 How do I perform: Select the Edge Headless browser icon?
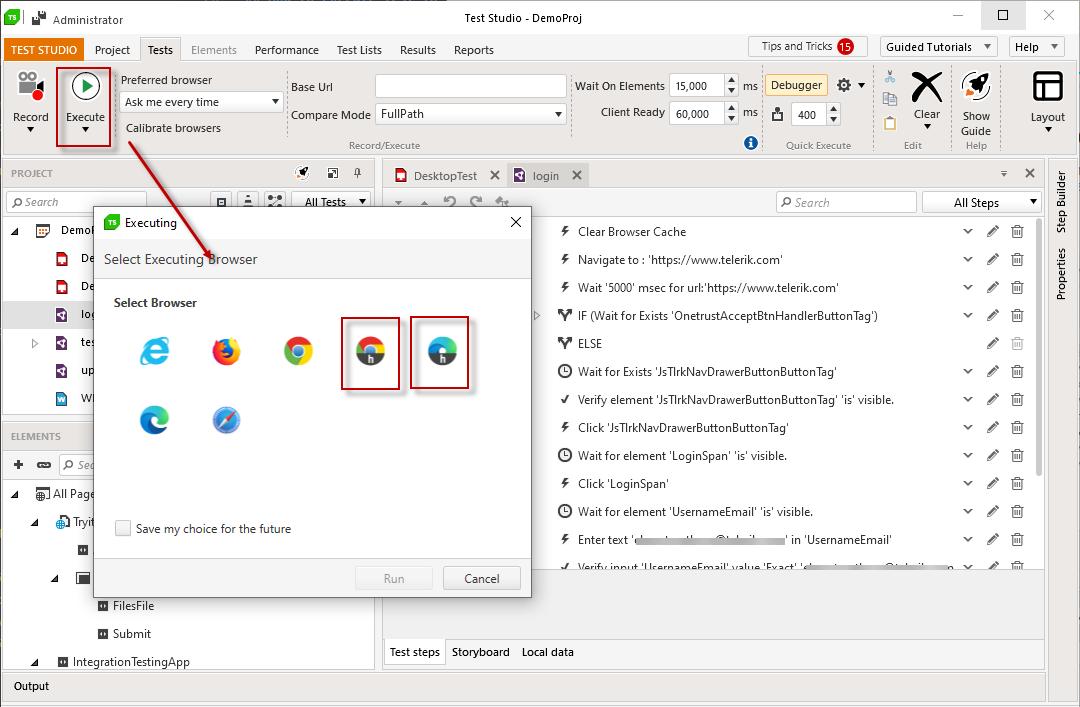(441, 351)
